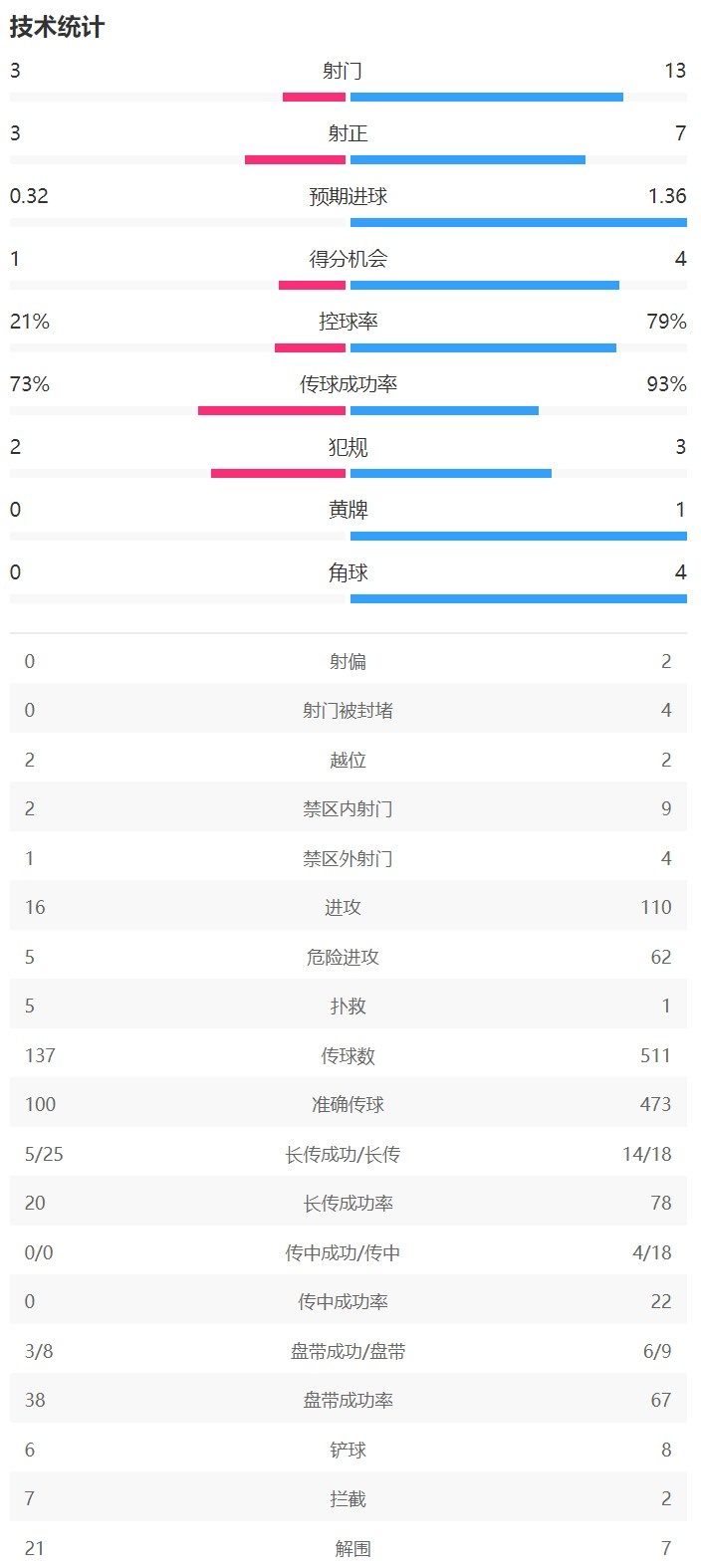Click the 拦截 row label
Viewport: 701px width, 1568px height.
[x=349, y=1498]
